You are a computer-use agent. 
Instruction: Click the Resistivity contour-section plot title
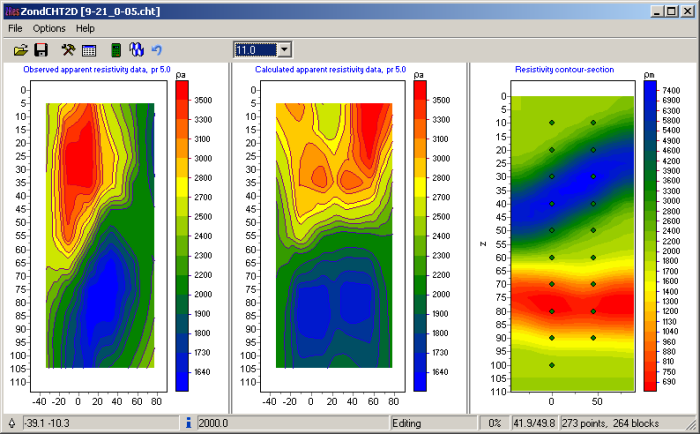(564, 69)
